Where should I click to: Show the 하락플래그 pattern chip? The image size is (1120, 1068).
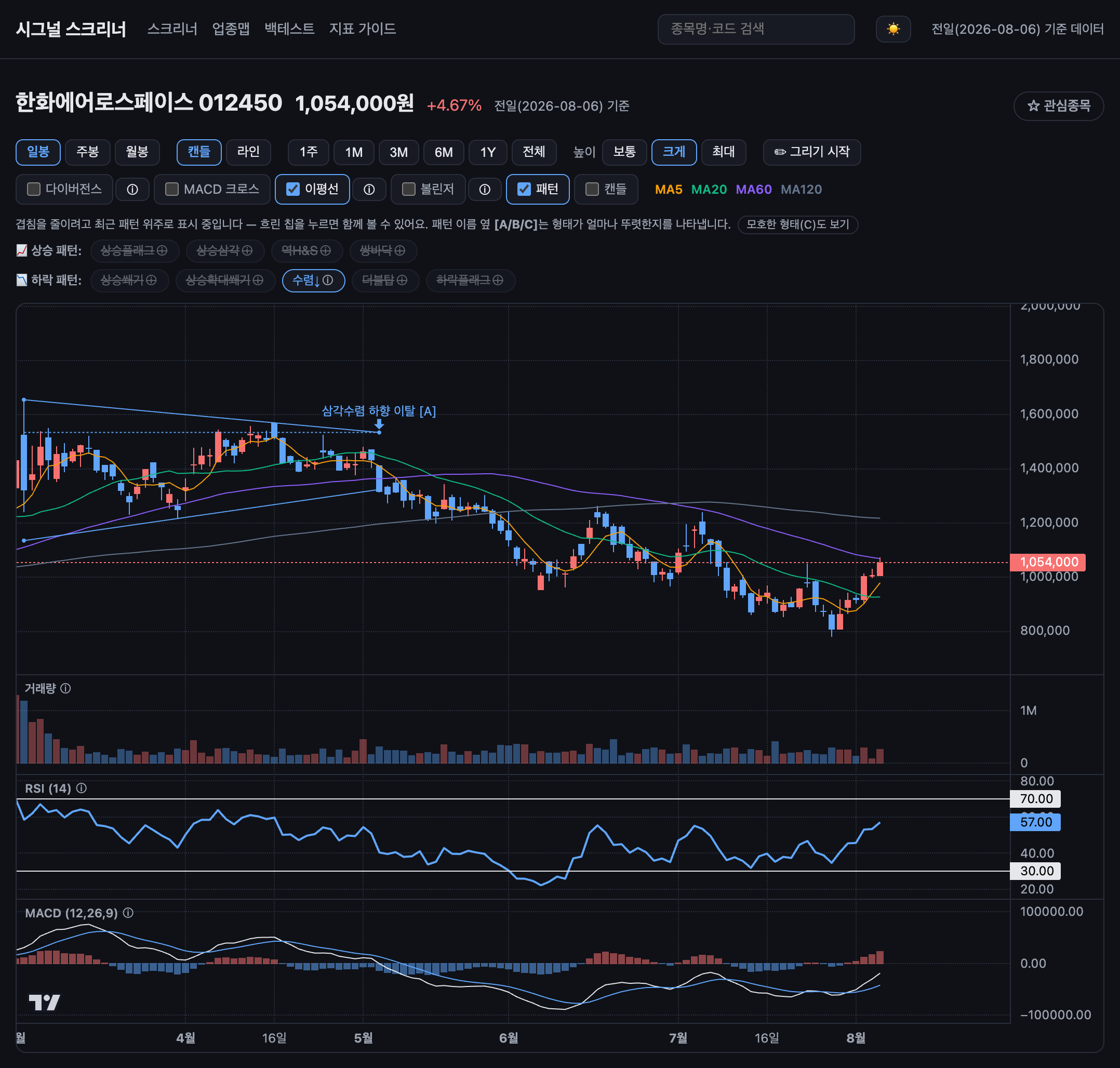coord(470,280)
